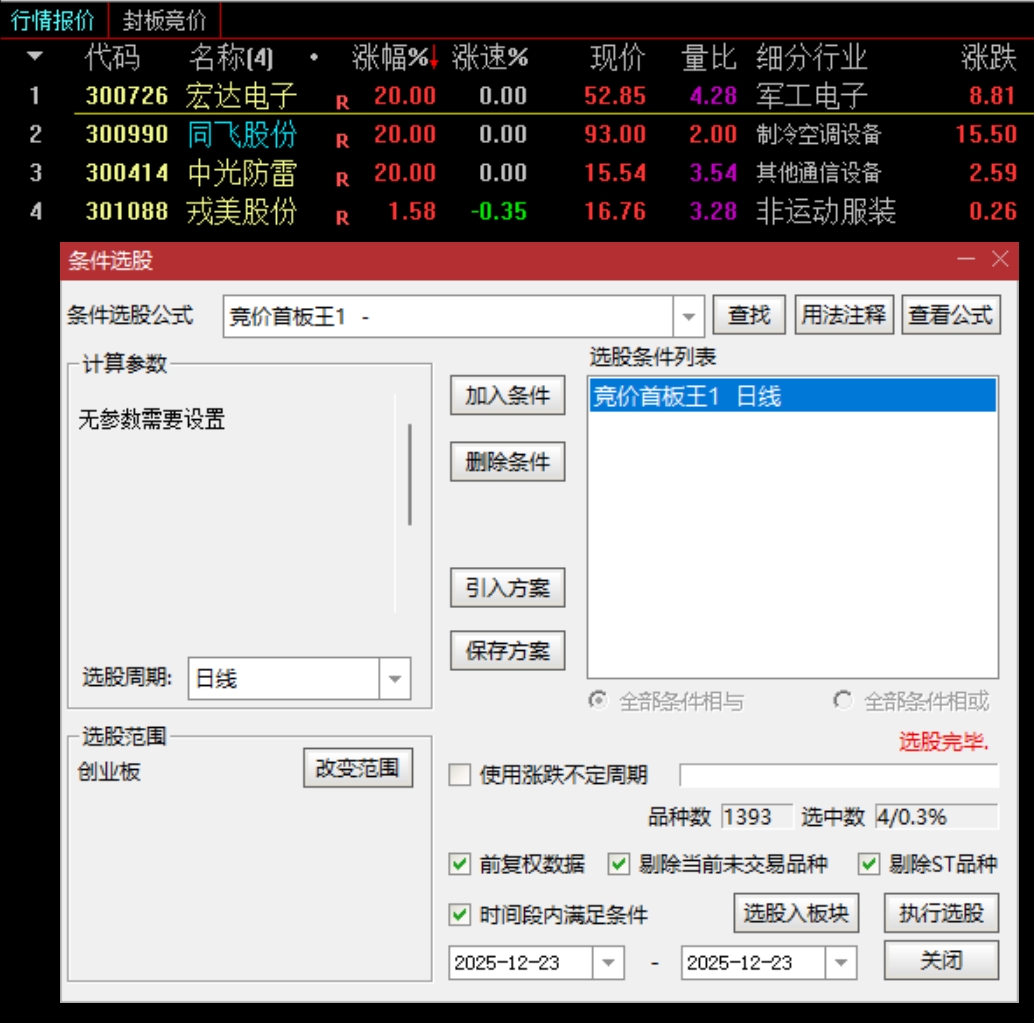Minimize the 条件选股 dialog
This screenshot has height=1023, width=1034.
[966, 259]
